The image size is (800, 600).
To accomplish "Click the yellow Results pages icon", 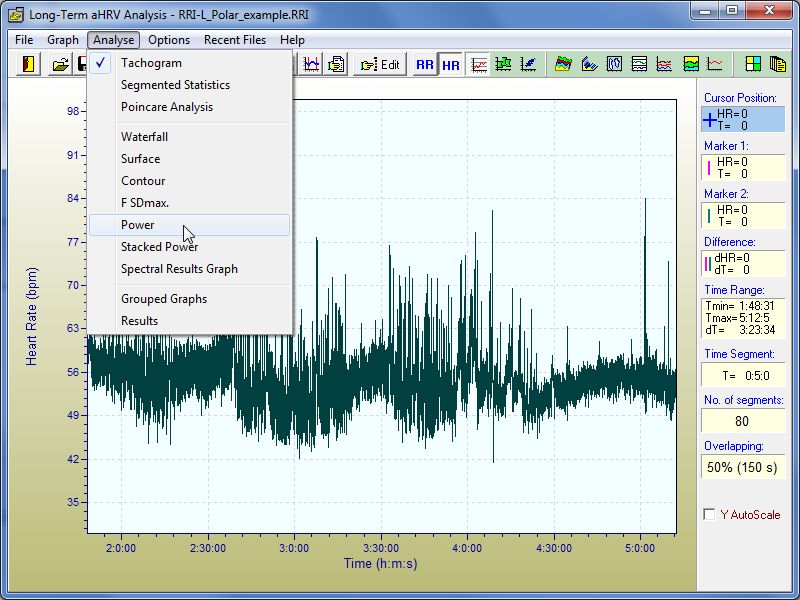I will click(x=777, y=64).
